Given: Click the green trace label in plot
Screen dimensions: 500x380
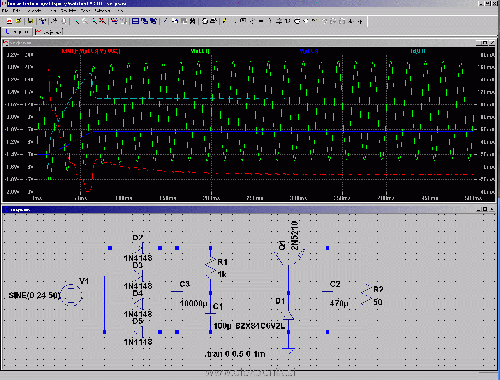Looking at the screenshot, I should pyautogui.click(x=200, y=51).
